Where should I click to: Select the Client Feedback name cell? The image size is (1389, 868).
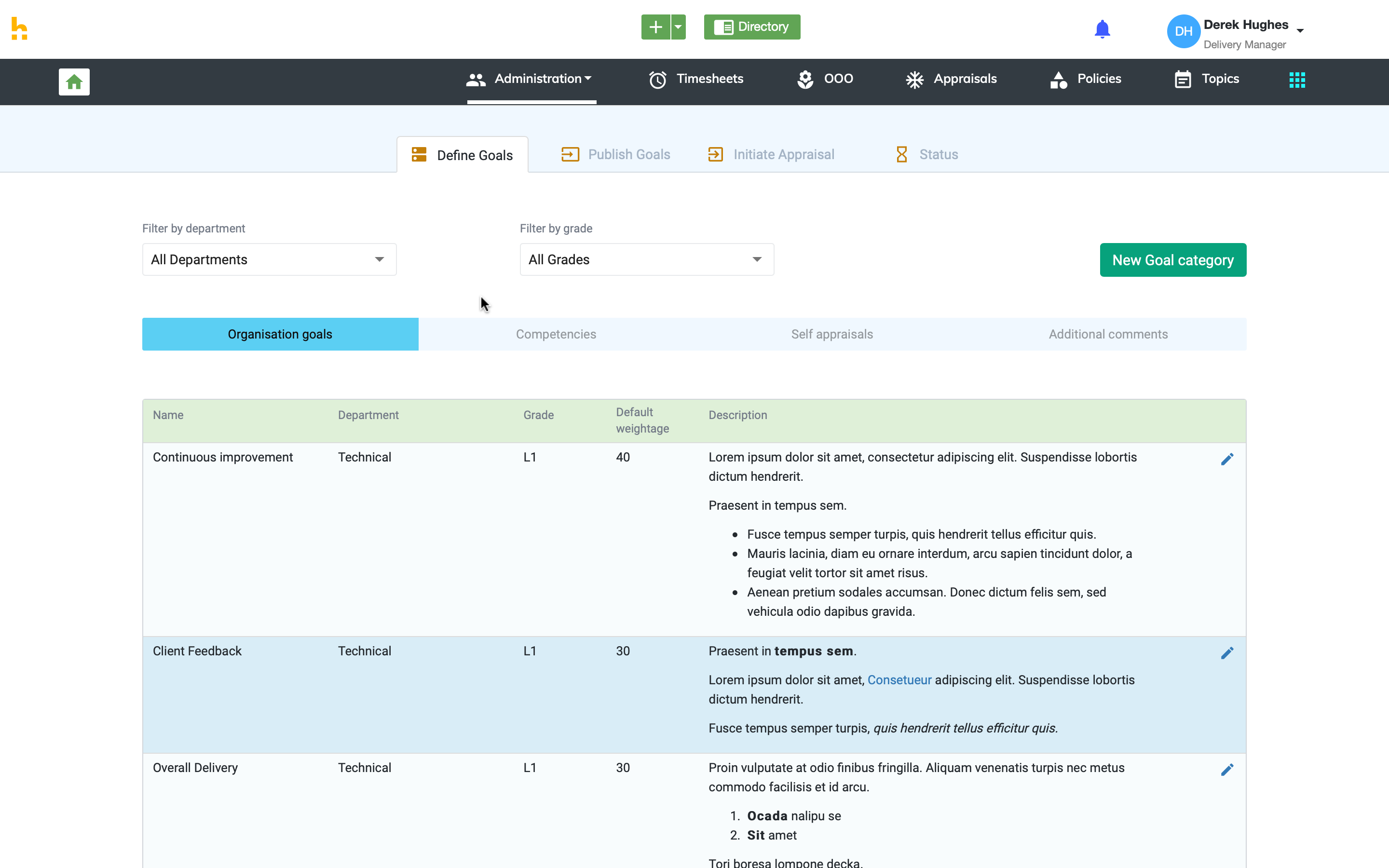pos(197,651)
